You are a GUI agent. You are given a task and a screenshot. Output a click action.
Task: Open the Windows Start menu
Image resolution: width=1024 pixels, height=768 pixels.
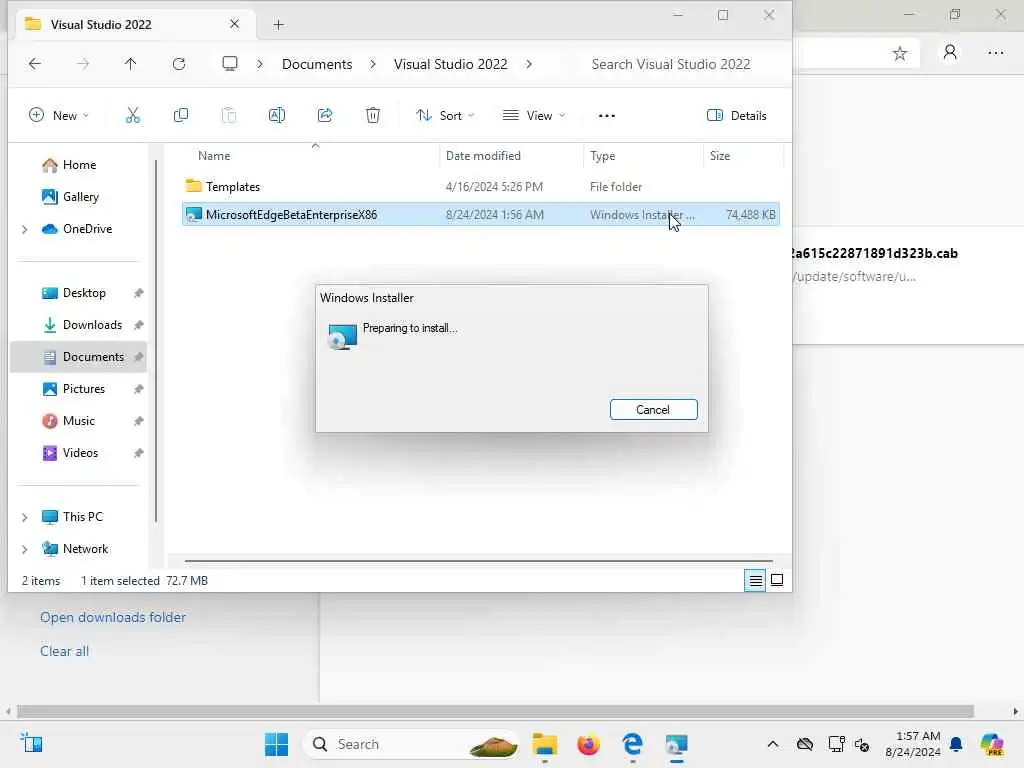276,744
